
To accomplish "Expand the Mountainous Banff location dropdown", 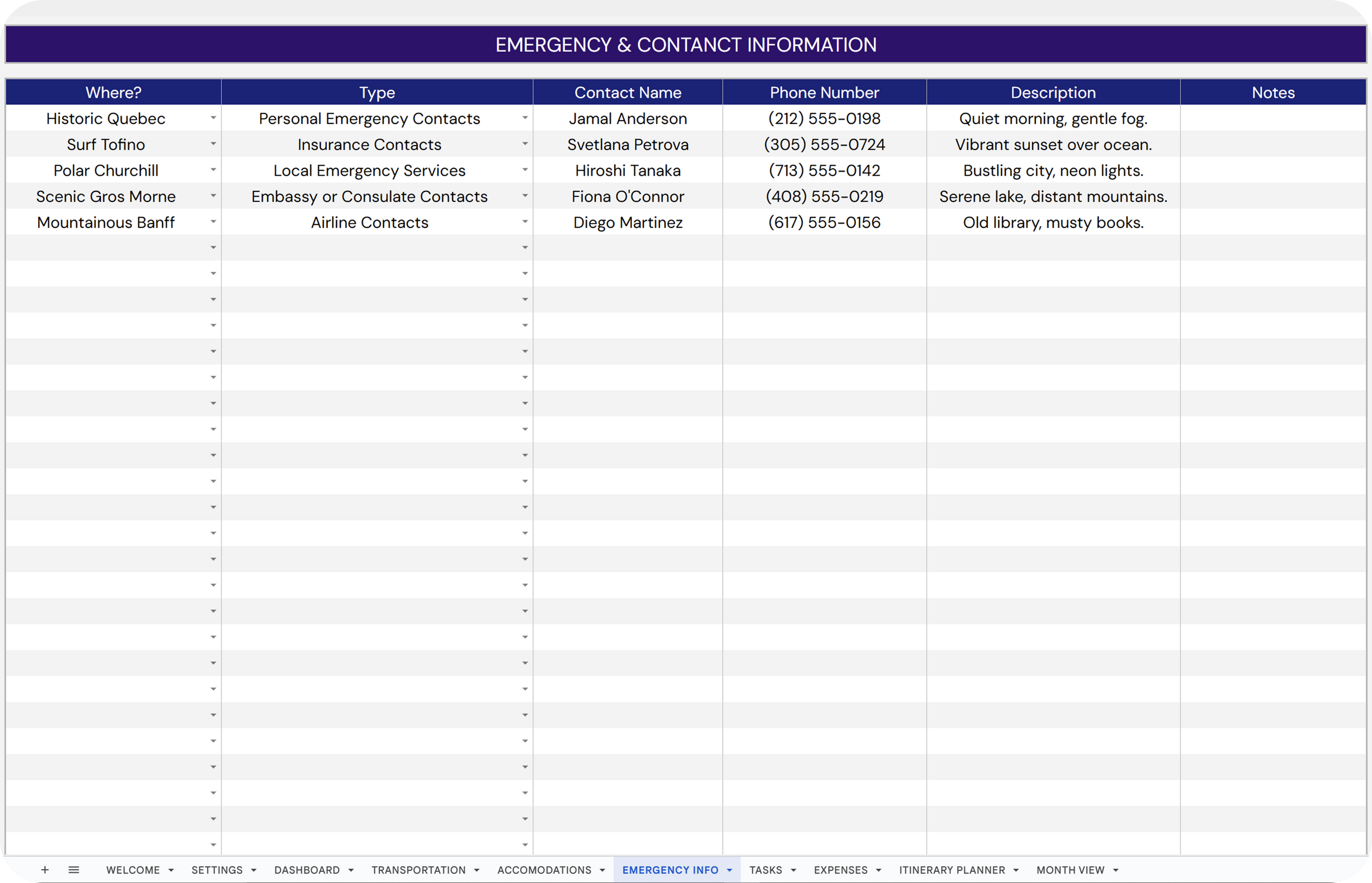I will point(213,222).
